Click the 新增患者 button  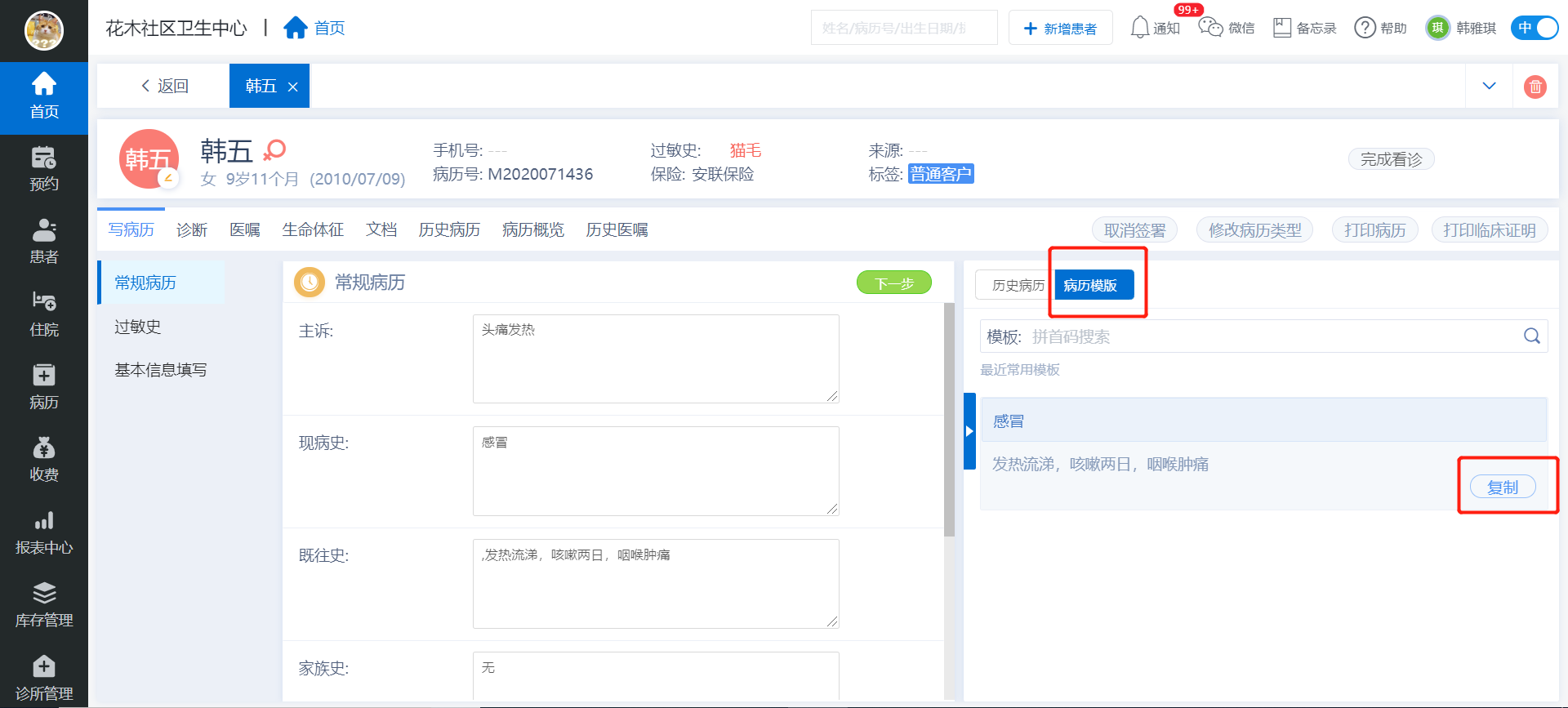[1060, 28]
